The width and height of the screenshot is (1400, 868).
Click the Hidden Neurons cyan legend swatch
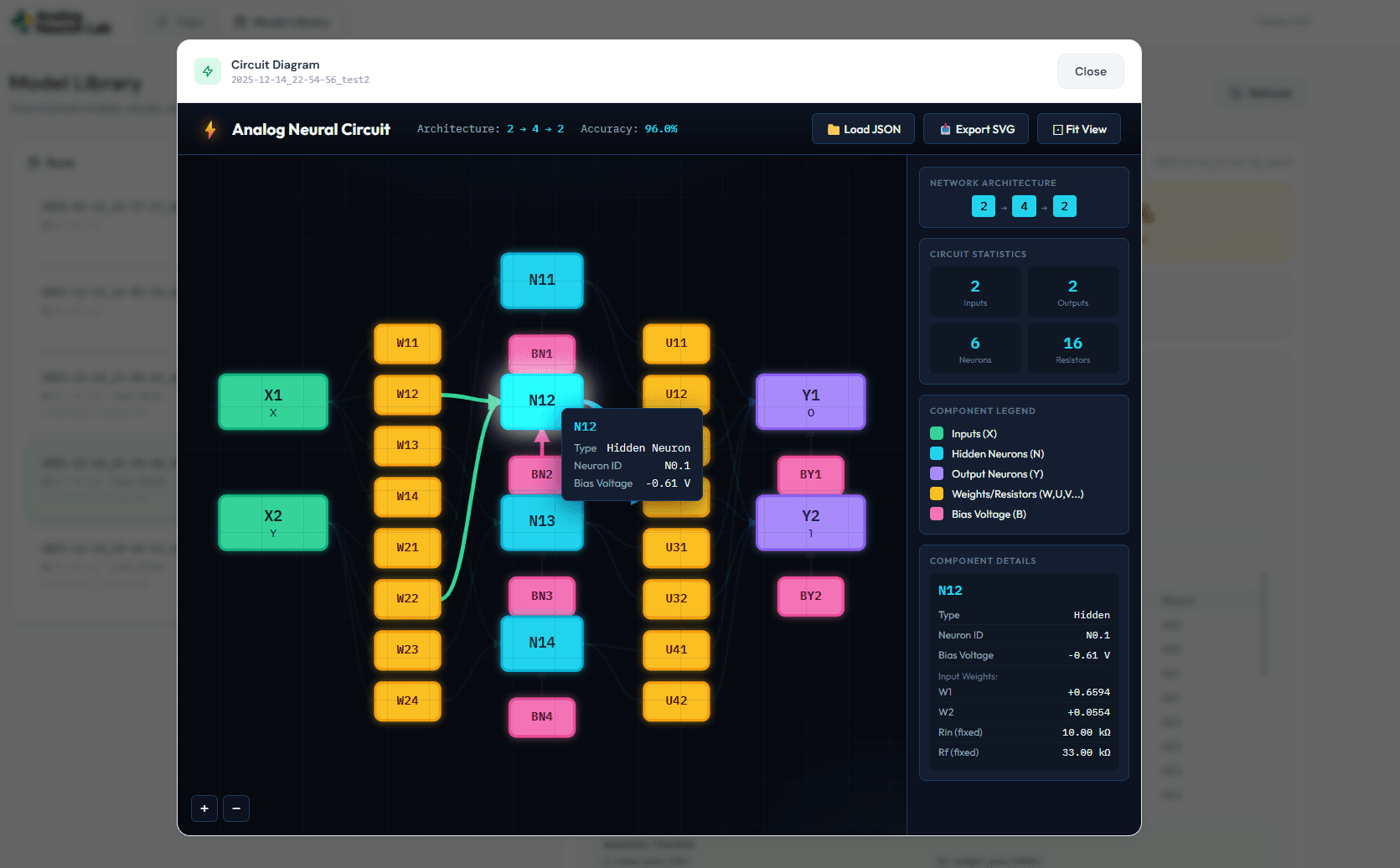937,454
